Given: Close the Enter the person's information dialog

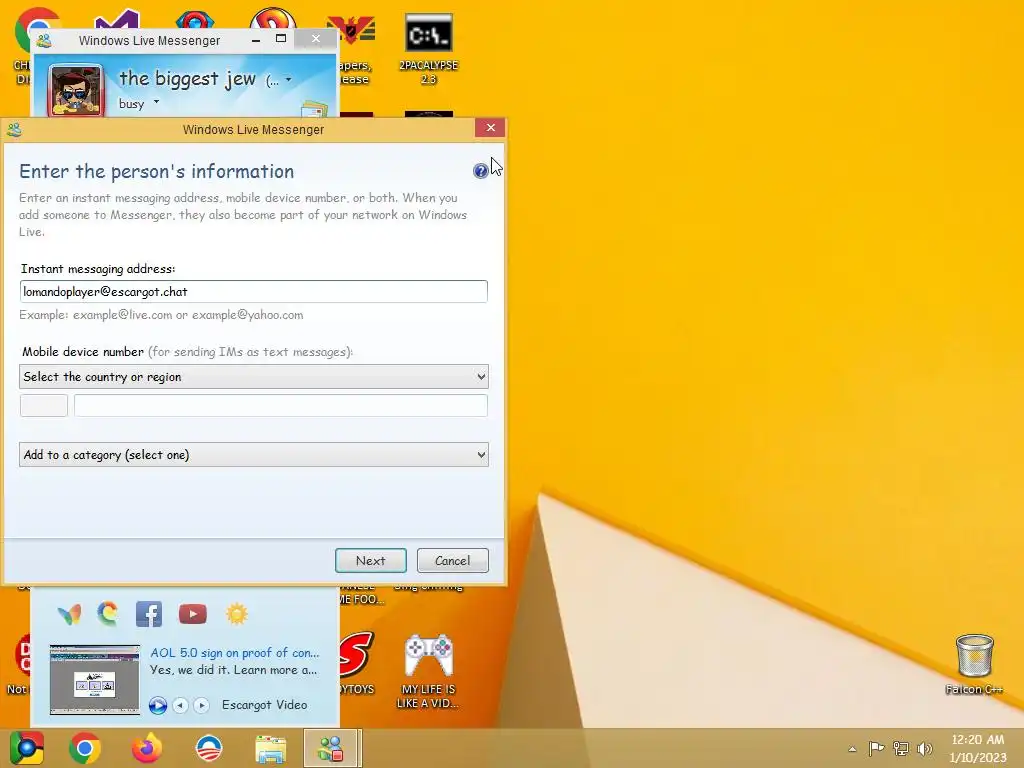Looking at the screenshot, I should click(x=490, y=128).
